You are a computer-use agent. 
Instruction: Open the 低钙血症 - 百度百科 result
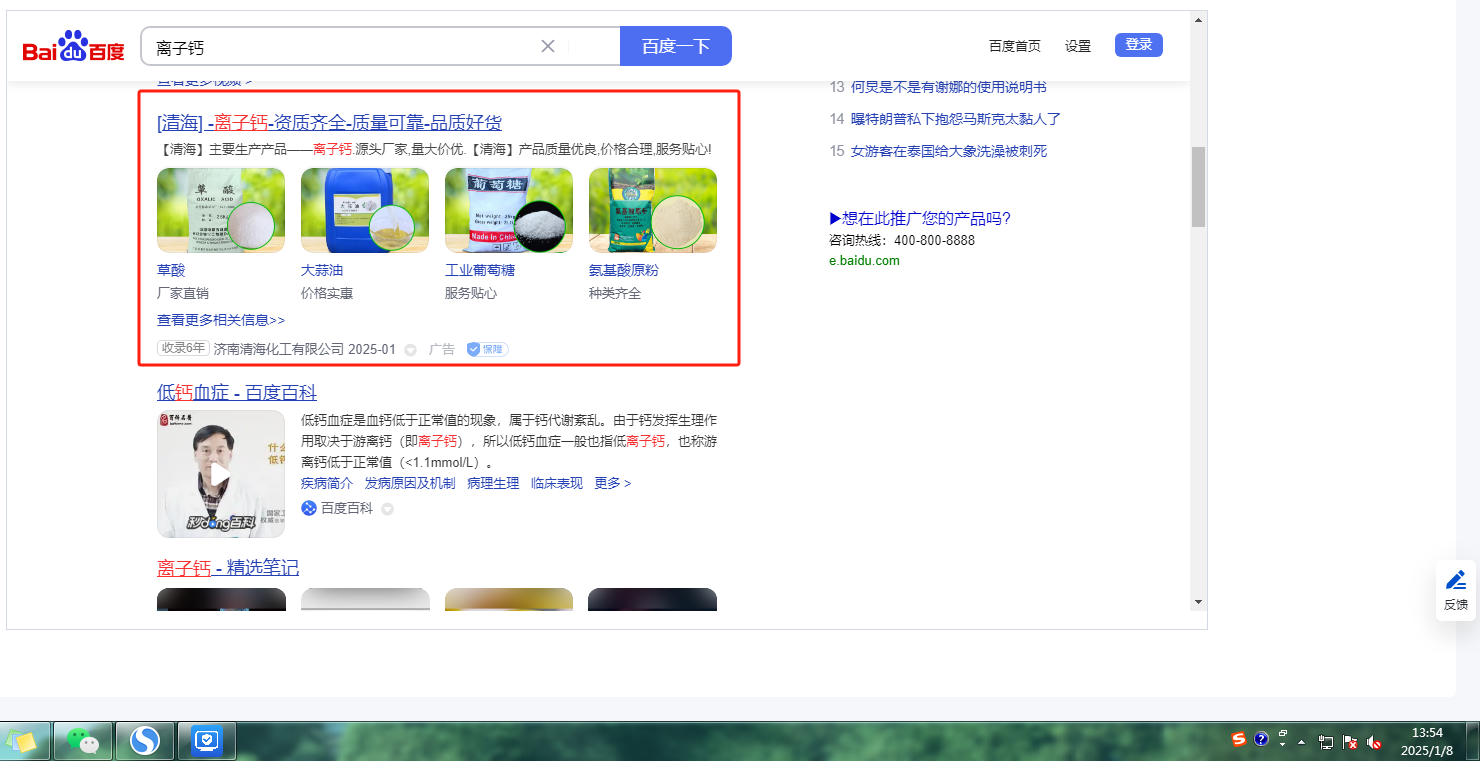click(237, 392)
